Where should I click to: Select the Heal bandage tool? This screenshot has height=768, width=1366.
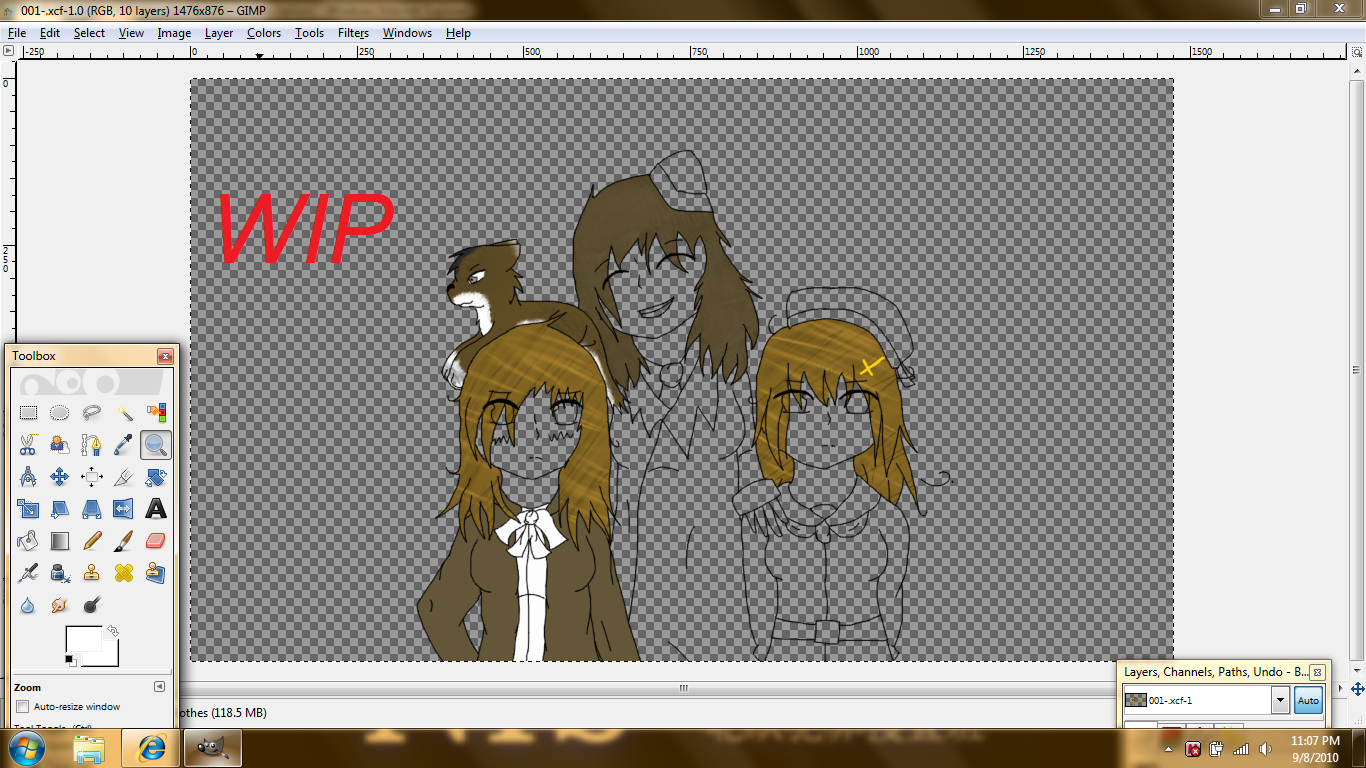[124, 572]
